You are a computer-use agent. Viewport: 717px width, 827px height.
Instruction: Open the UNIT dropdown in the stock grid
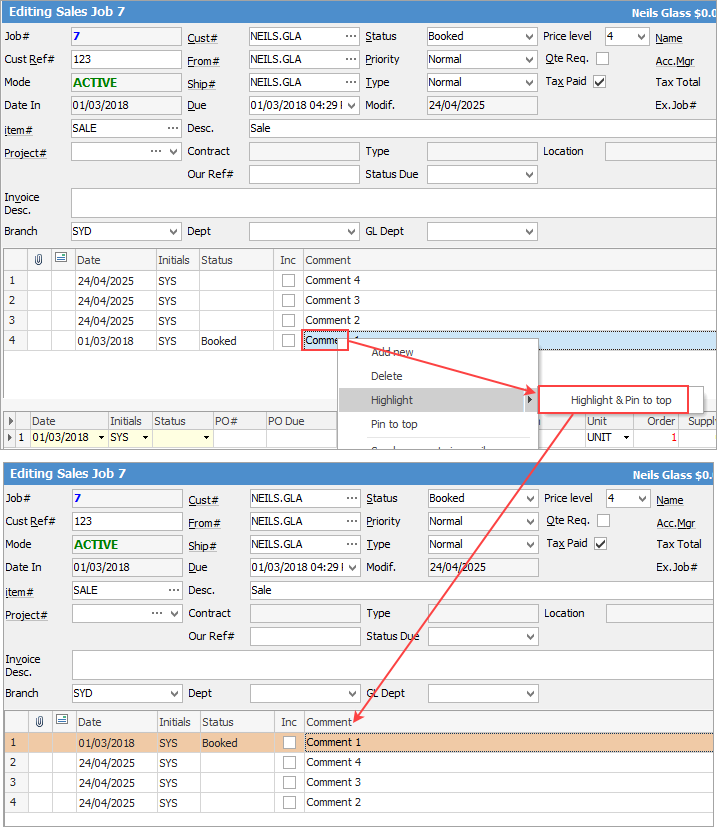click(x=626, y=438)
